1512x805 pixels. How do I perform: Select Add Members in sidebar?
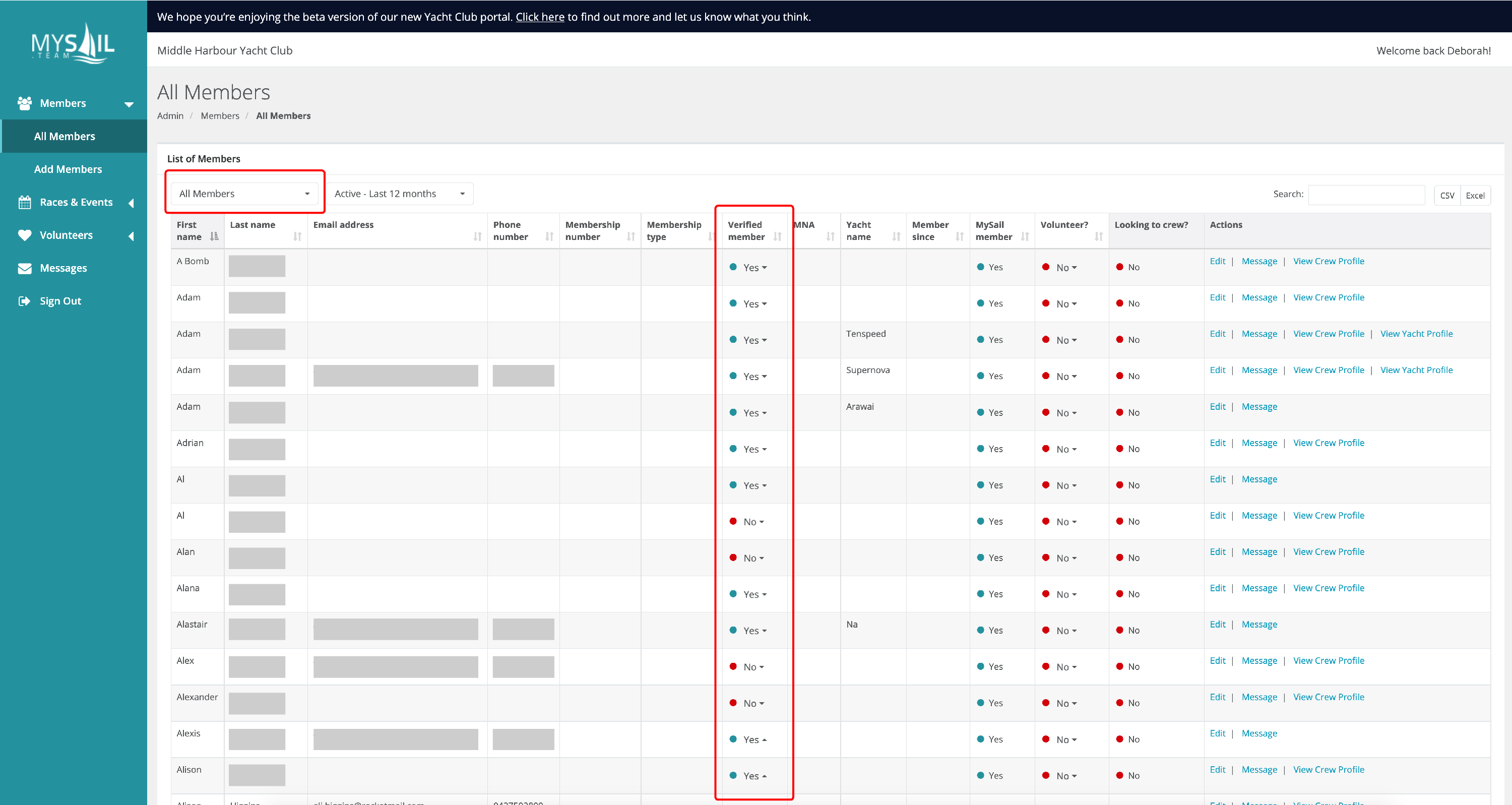point(68,169)
